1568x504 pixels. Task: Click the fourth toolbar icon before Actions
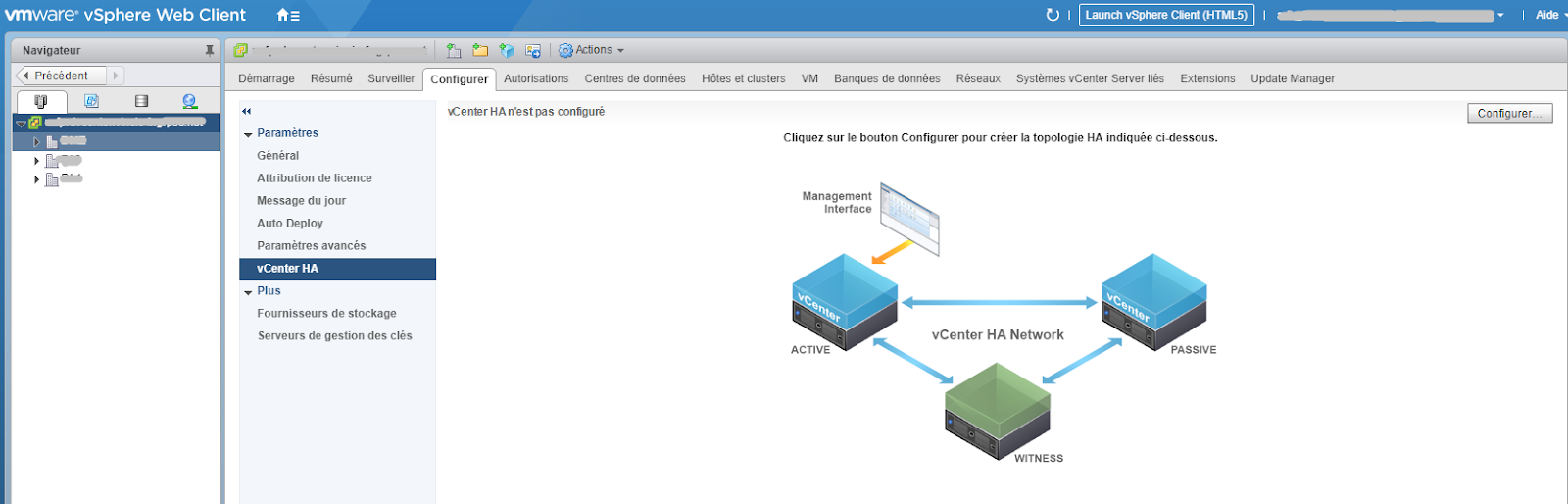point(533,50)
